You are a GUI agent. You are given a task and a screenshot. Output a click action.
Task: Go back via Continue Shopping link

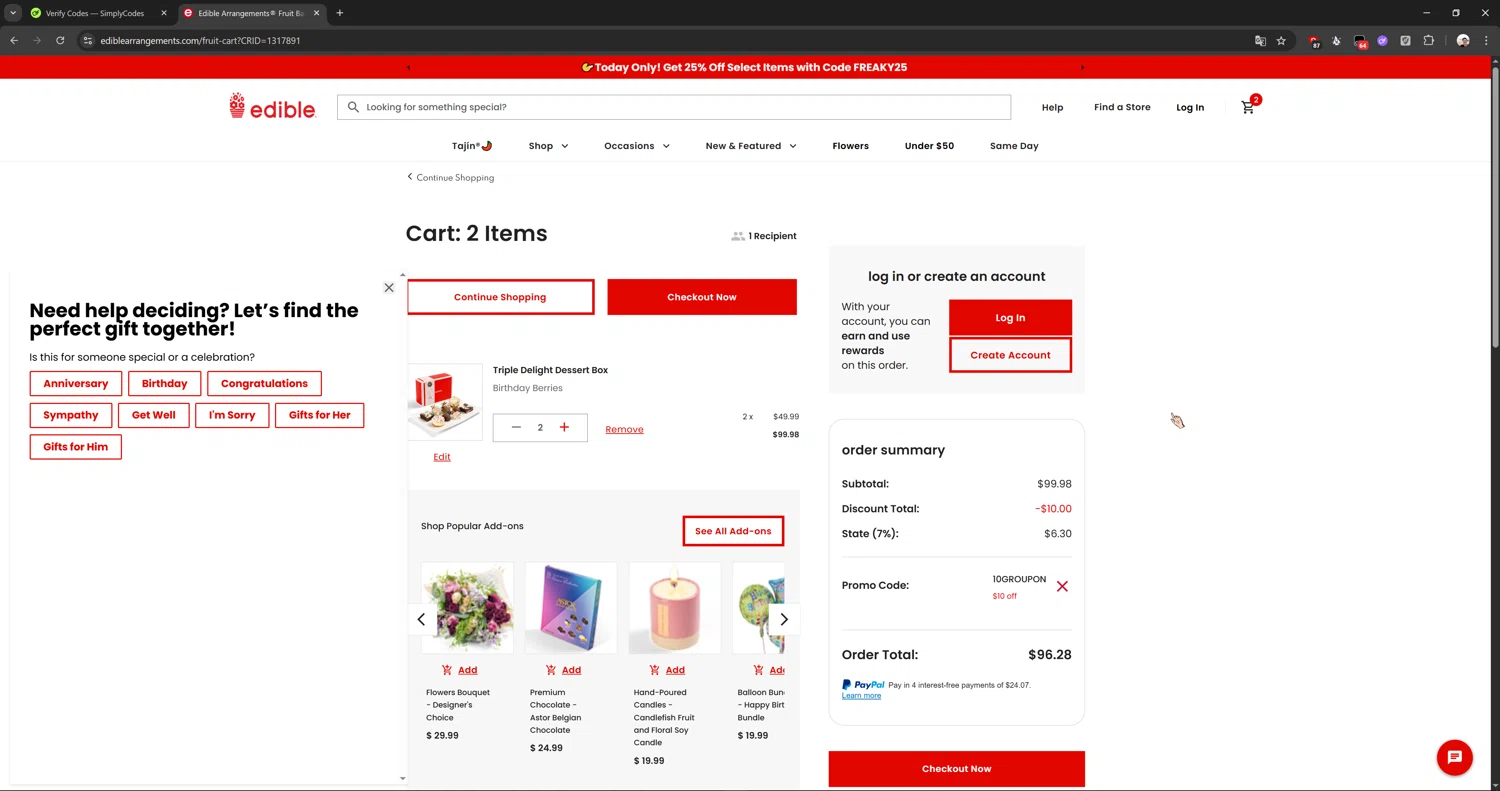point(450,177)
